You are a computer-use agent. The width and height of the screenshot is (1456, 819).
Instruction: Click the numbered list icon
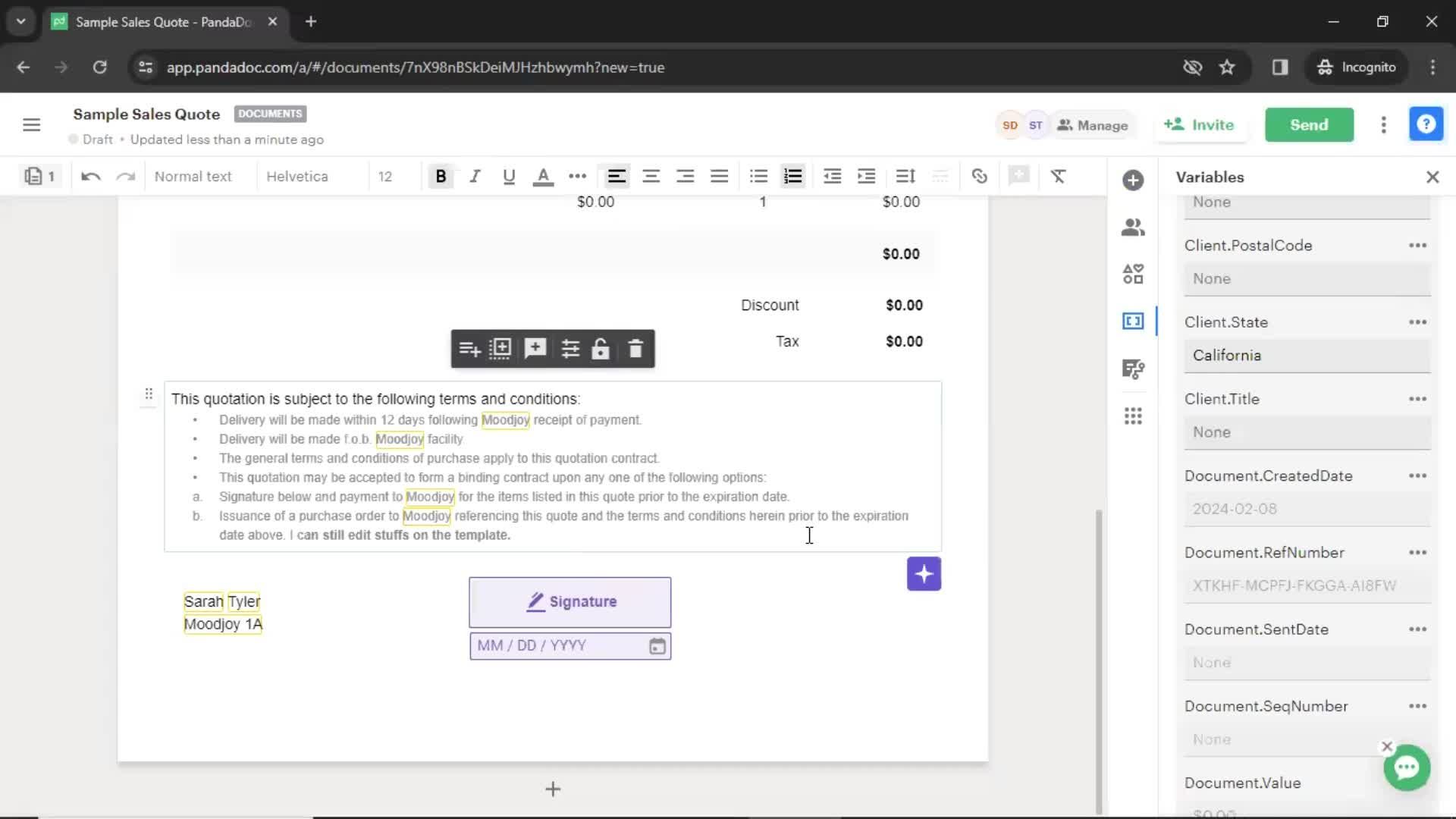click(794, 177)
